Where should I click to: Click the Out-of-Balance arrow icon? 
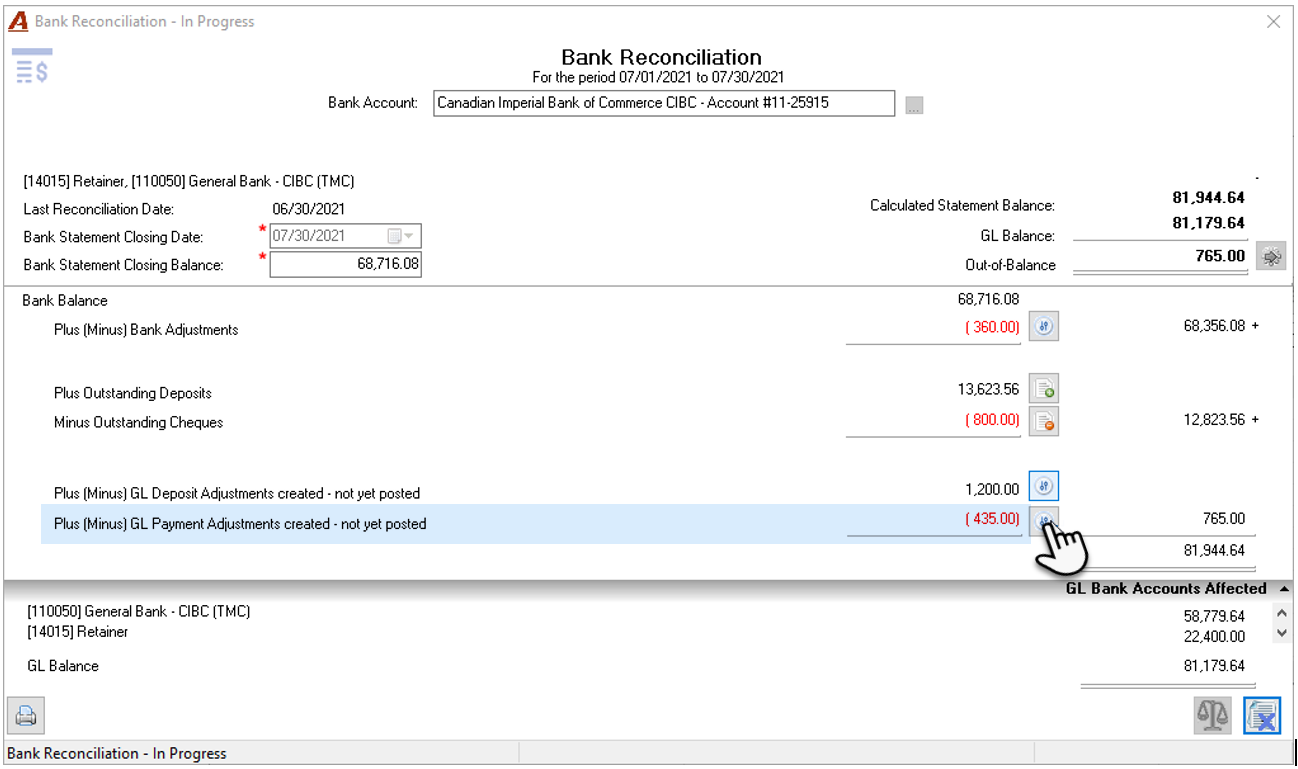click(x=1271, y=256)
